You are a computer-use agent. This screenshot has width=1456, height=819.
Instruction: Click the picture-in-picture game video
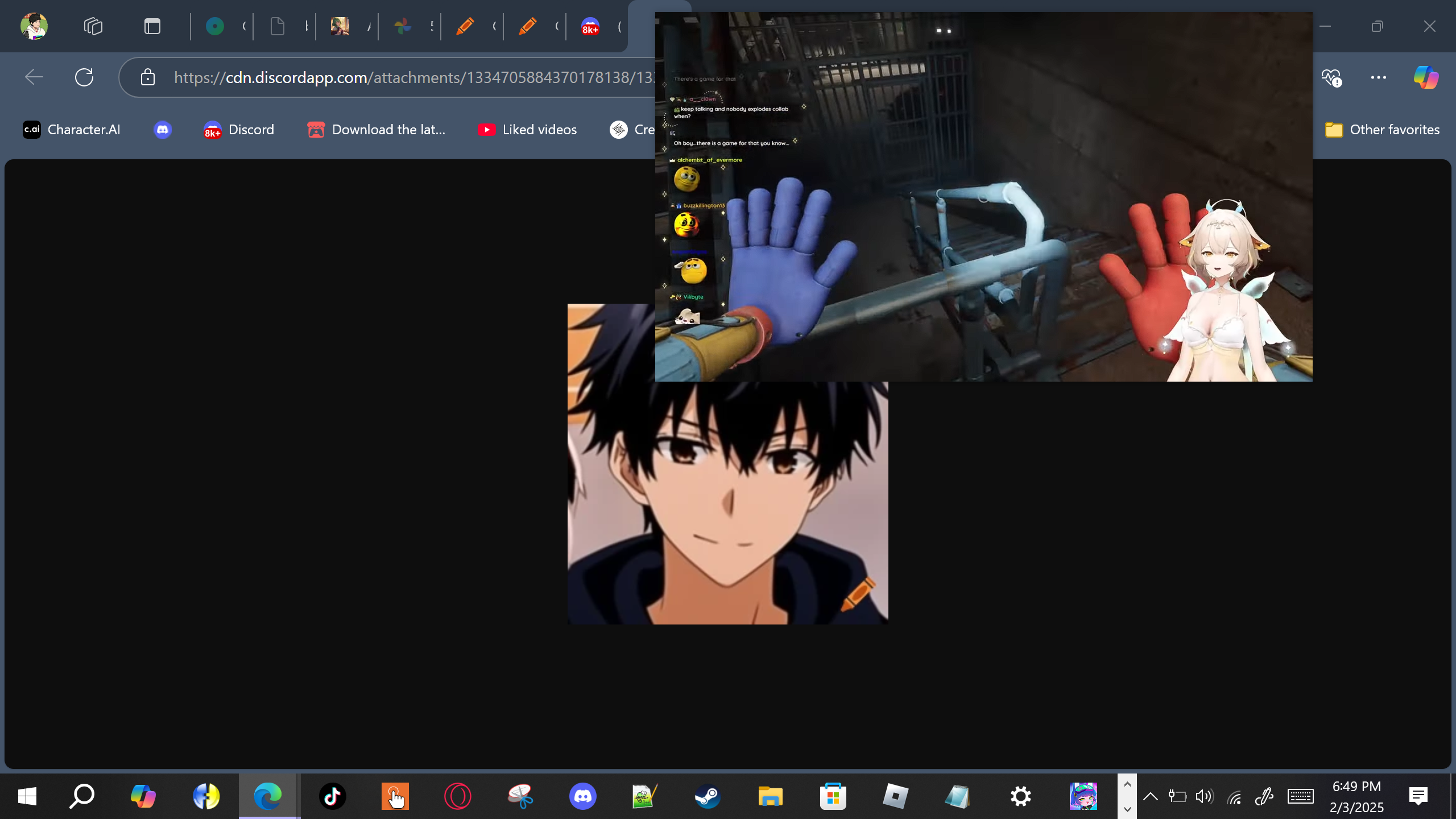pyautogui.click(x=984, y=197)
